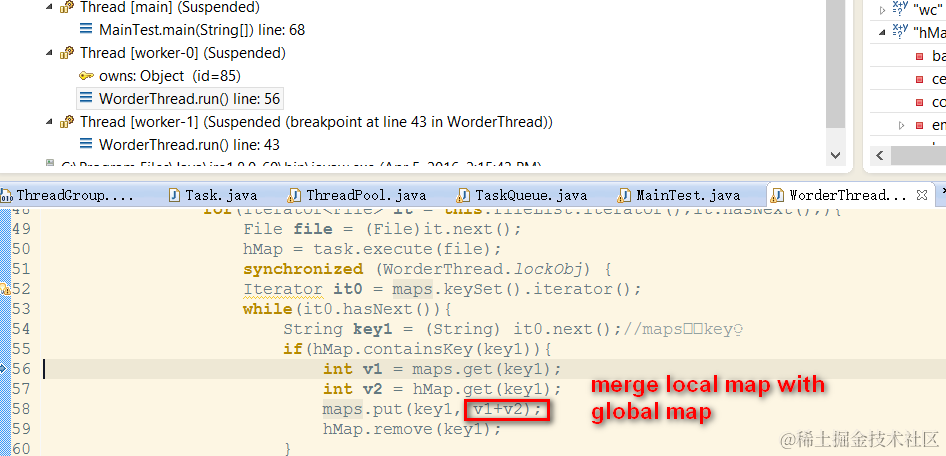
Task: Click the worker-1 thread icon
Action: pos(67,122)
